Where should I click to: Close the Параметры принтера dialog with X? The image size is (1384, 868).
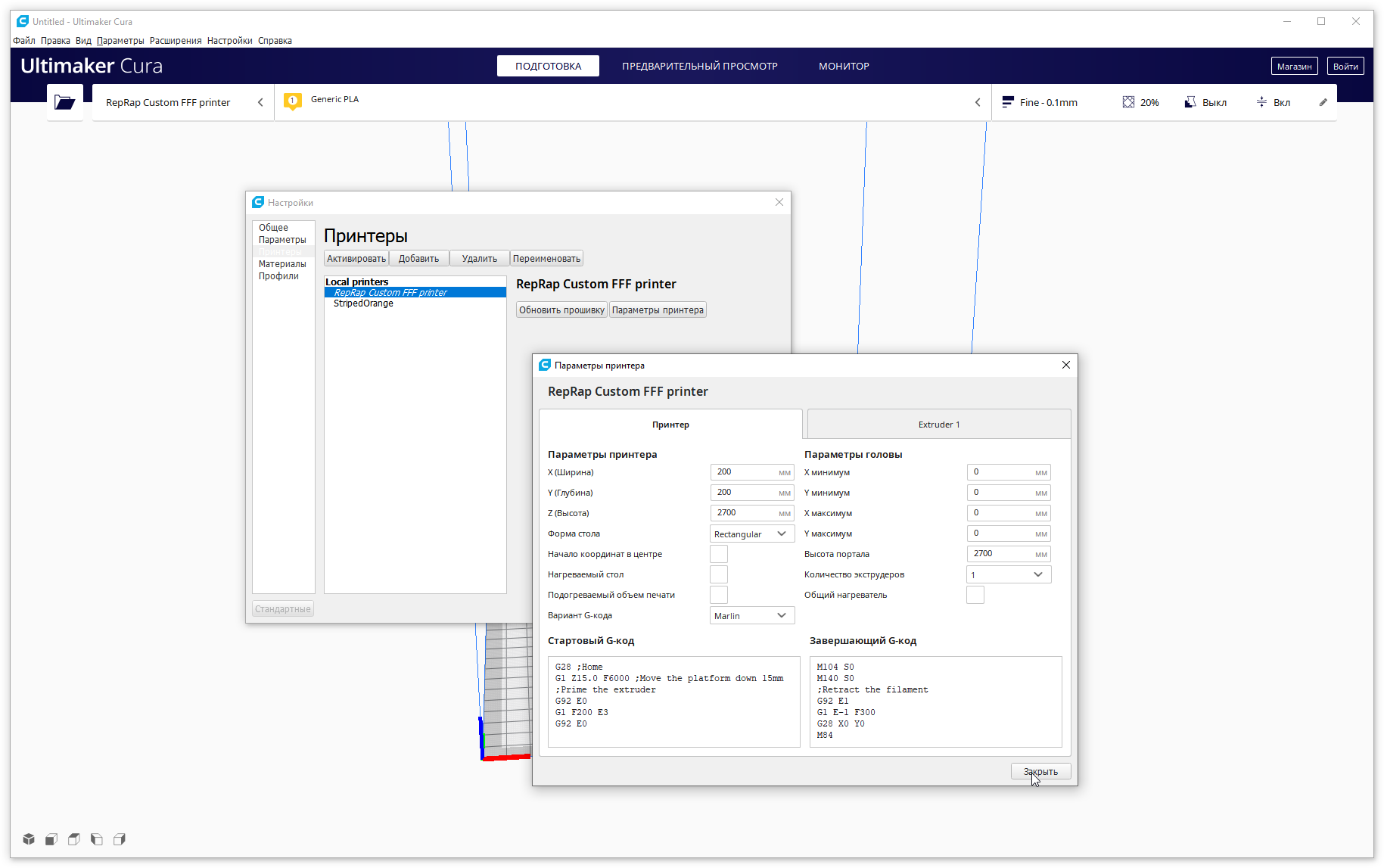1065,365
